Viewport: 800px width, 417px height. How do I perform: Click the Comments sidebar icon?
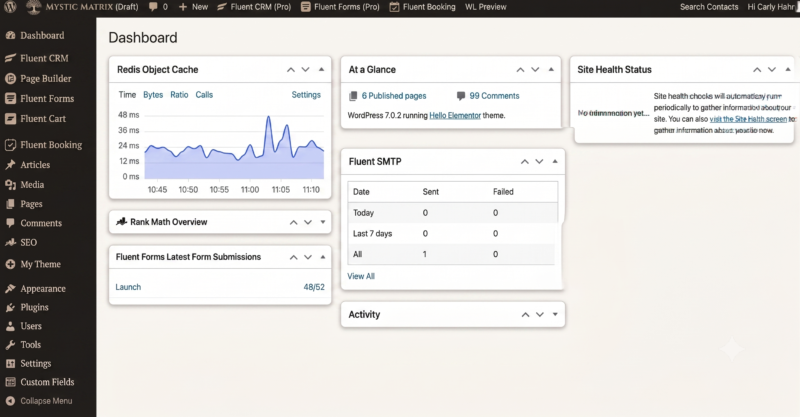(10, 223)
